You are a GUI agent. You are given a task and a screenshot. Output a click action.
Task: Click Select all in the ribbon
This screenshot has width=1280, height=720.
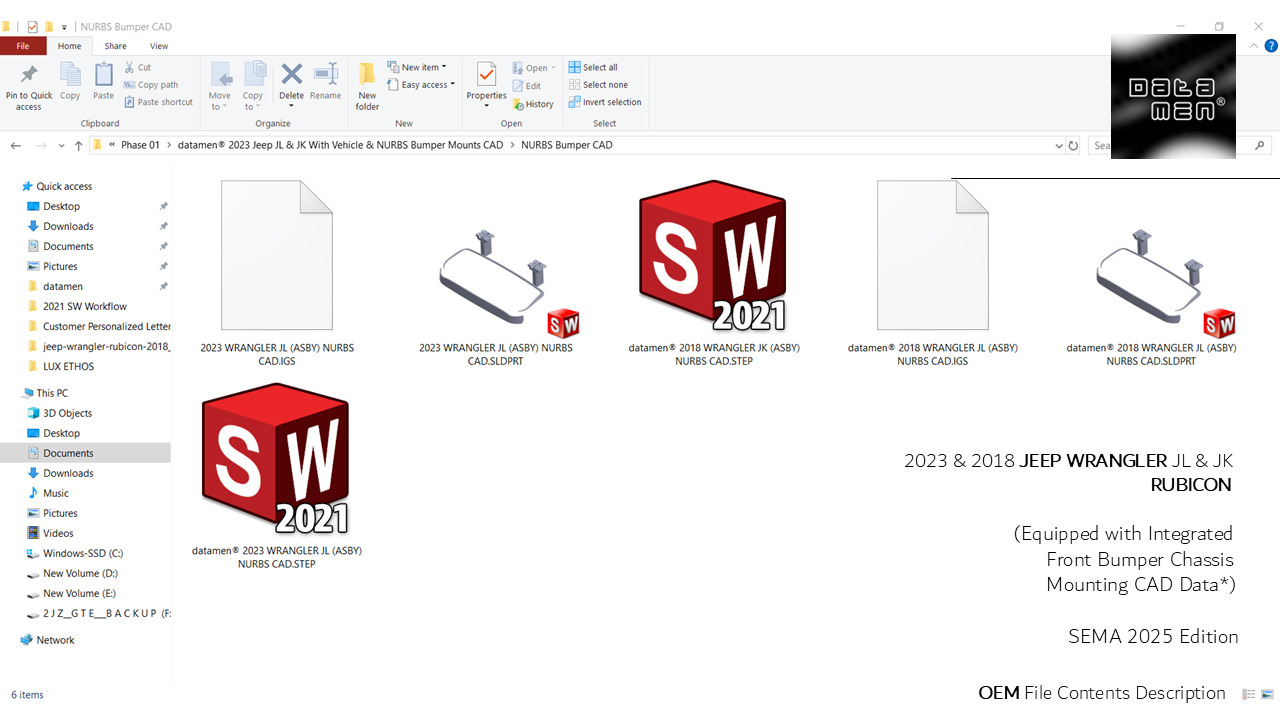(x=593, y=67)
